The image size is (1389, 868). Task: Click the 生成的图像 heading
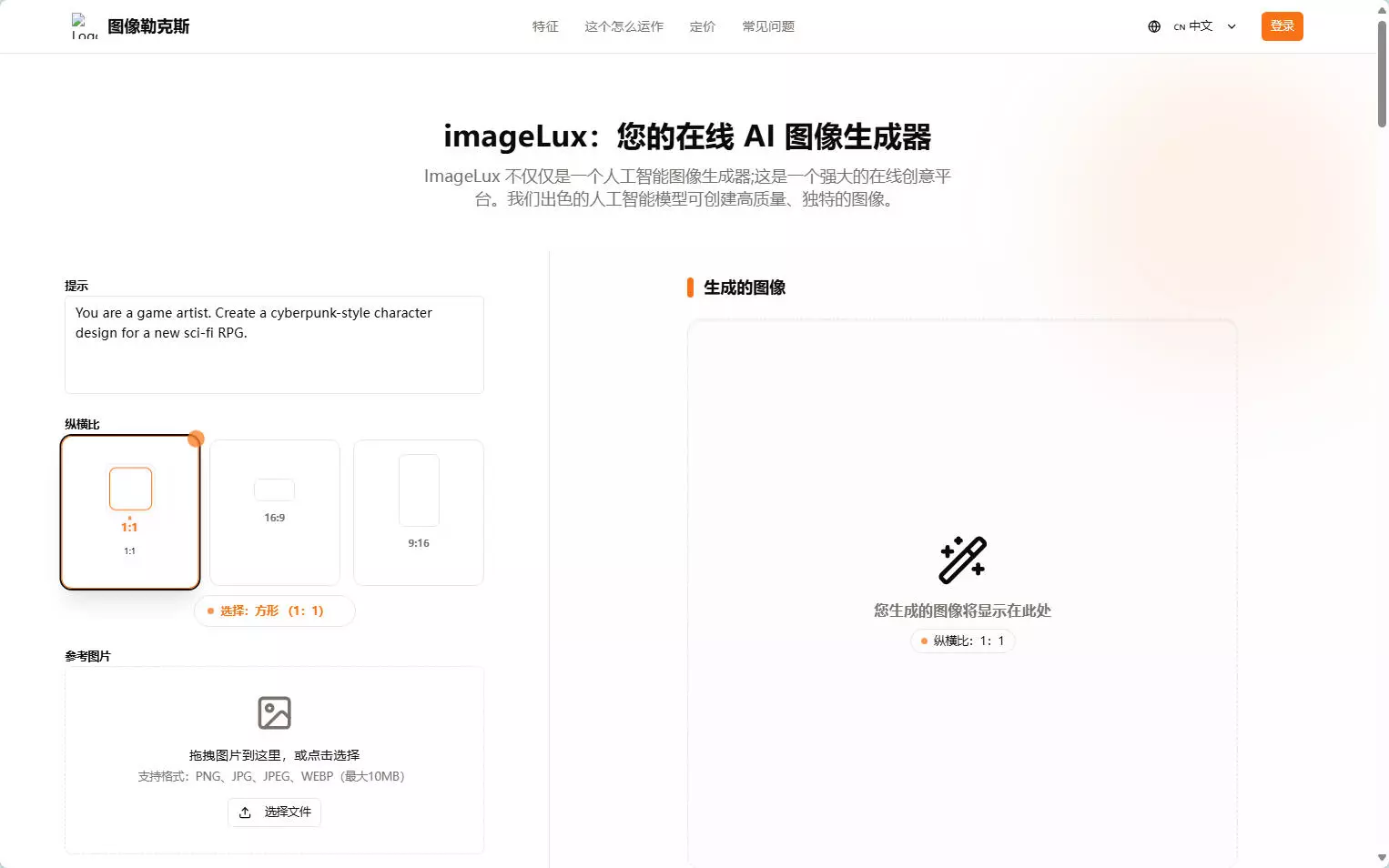[745, 288]
